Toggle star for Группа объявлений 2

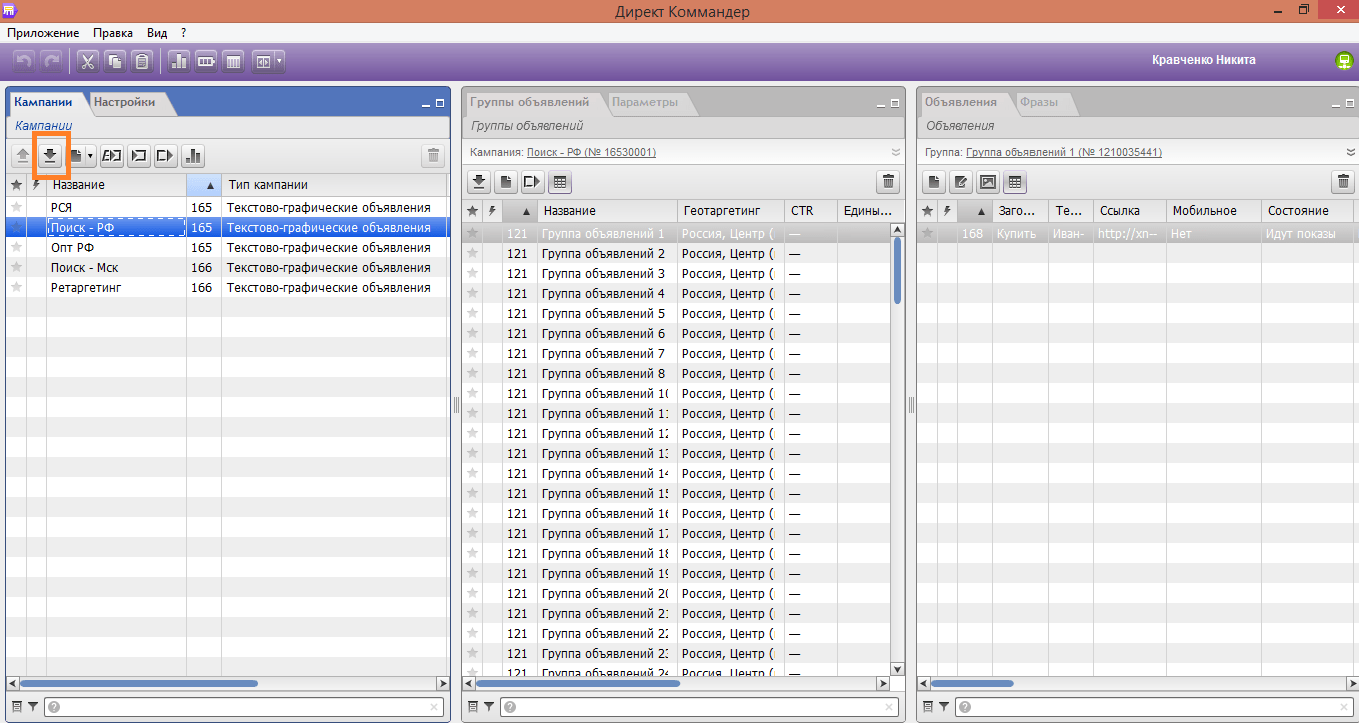(473, 253)
